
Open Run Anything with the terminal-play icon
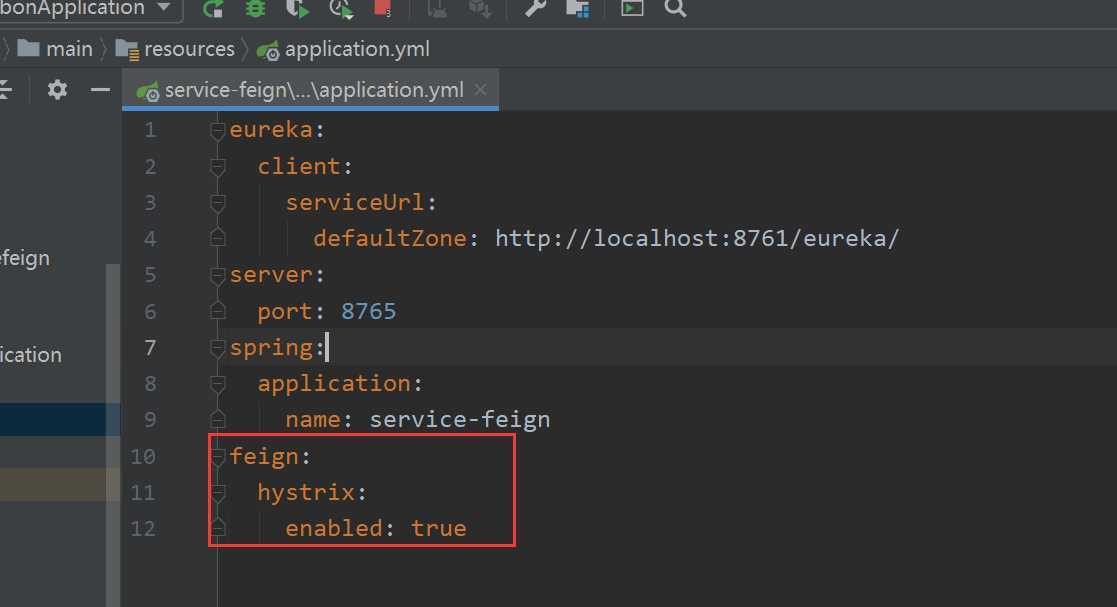tap(632, 8)
